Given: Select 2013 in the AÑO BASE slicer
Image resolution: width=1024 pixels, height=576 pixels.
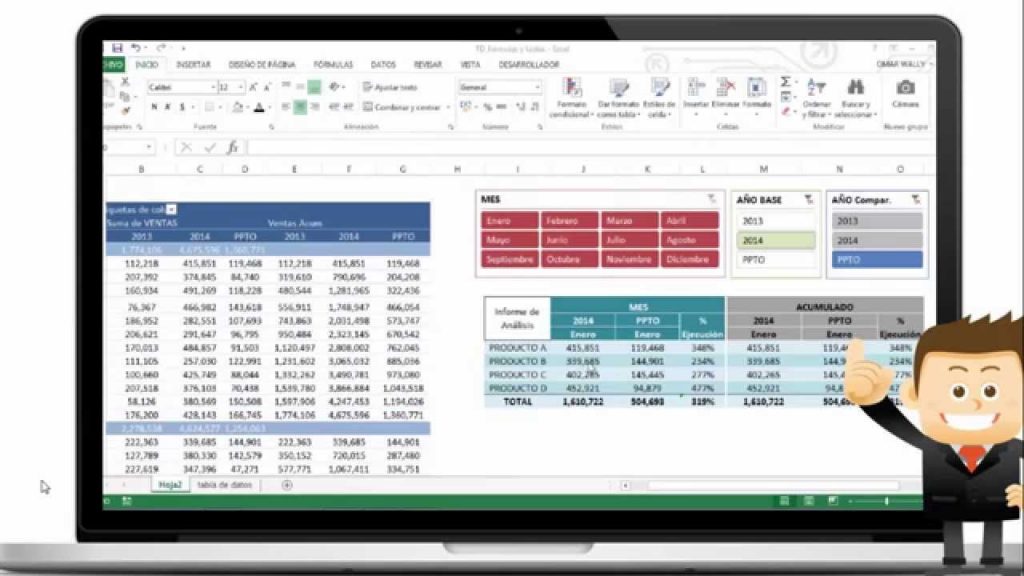Looking at the screenshot, I should (x=776, y=220).
